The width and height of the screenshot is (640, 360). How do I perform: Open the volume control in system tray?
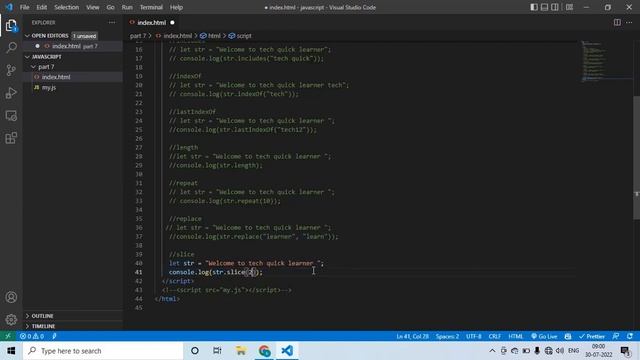(x=560, y=351)
